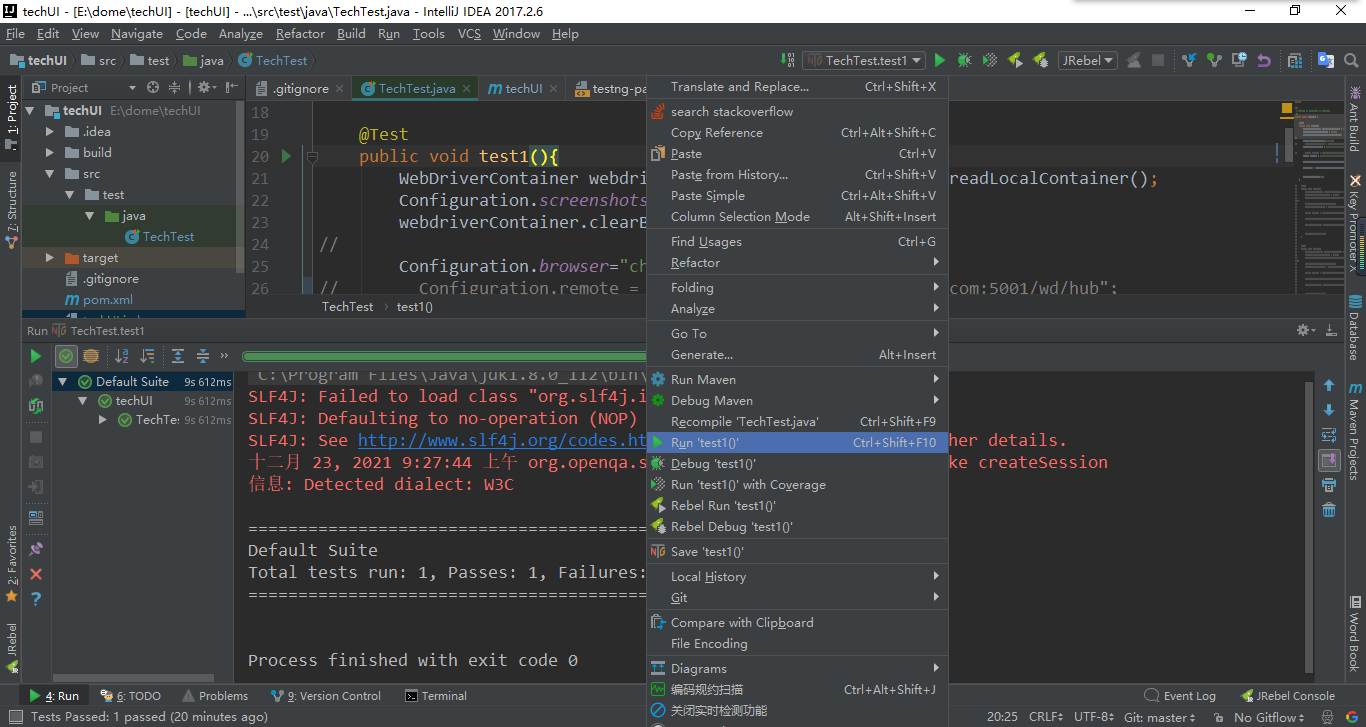Click the test run progress bar
1366x727 pixels.
(445, 356)
